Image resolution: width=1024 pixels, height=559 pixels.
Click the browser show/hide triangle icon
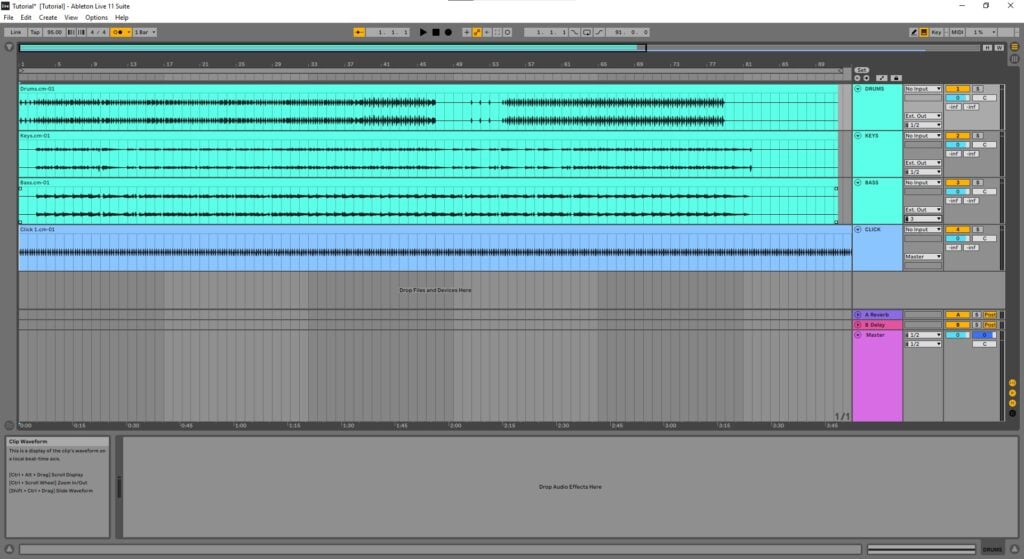pos(8,47)
